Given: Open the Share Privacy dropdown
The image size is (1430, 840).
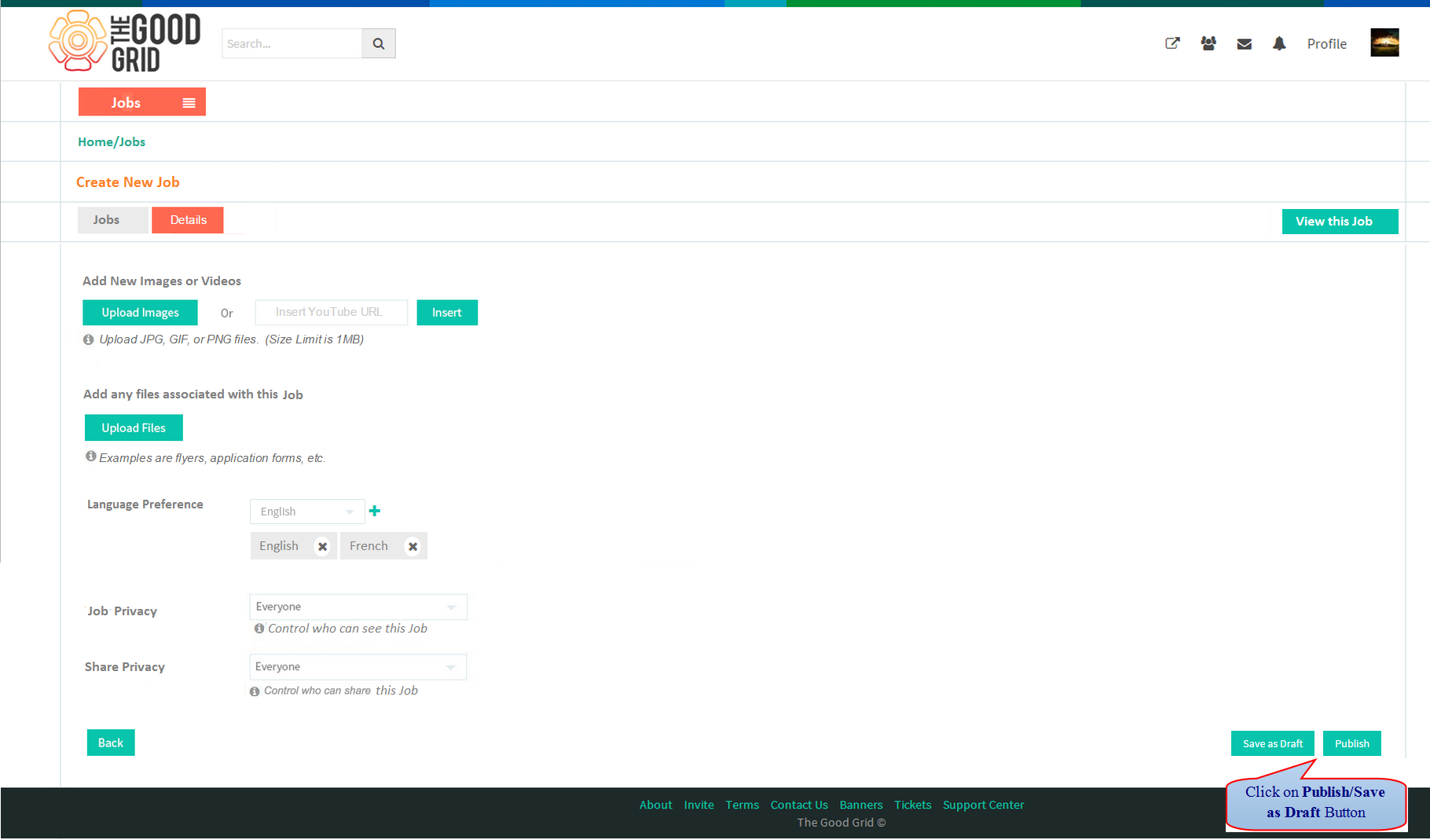Looking at the screenshot, I should (x=358, y=667).
